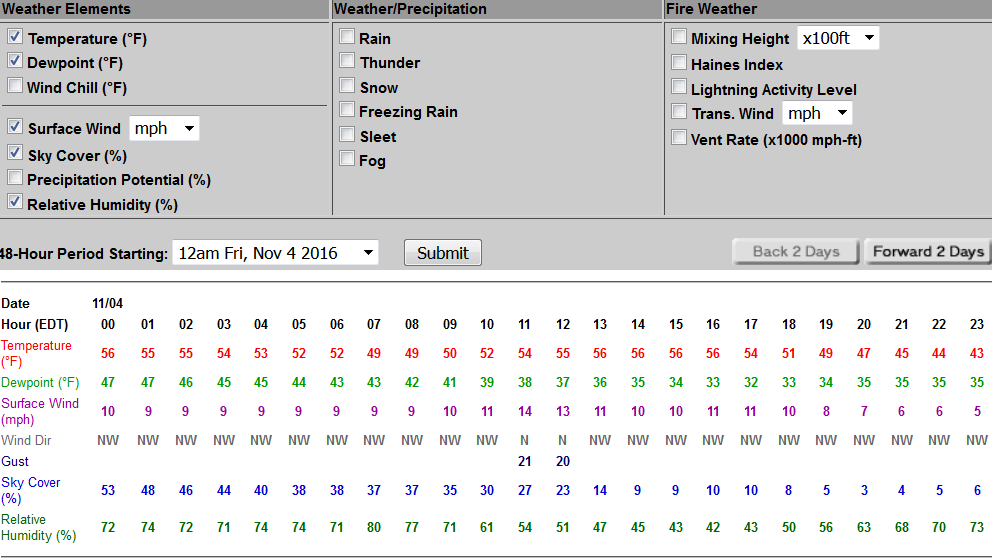Uncheck the Temperature (°F) checkbox
The width and height of the screenshot is (992, 558).
tap(15, 37)
